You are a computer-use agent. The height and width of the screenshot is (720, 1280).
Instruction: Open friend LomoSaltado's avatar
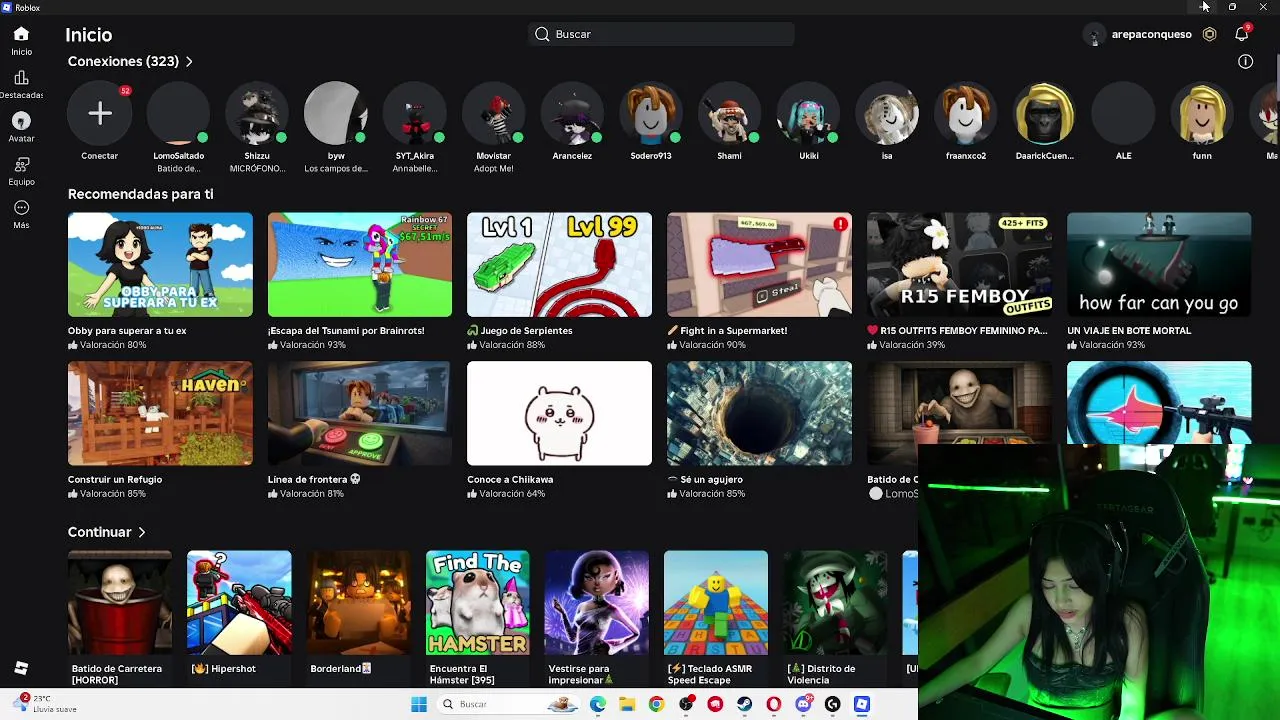pyautogui.click(x=178, y=113)
